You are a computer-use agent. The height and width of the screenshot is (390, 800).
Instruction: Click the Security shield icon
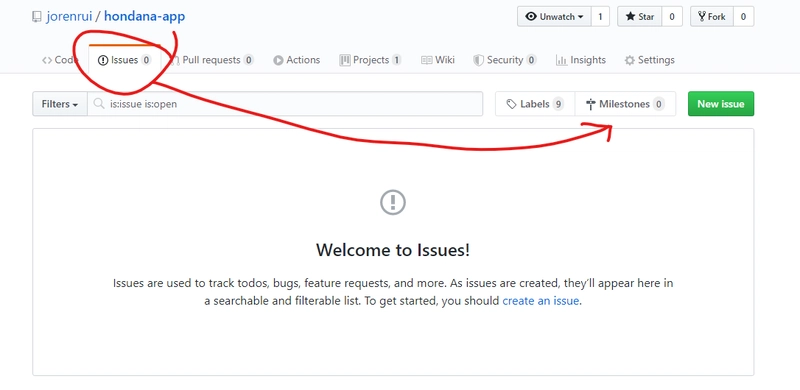click(x=478, y=60)
